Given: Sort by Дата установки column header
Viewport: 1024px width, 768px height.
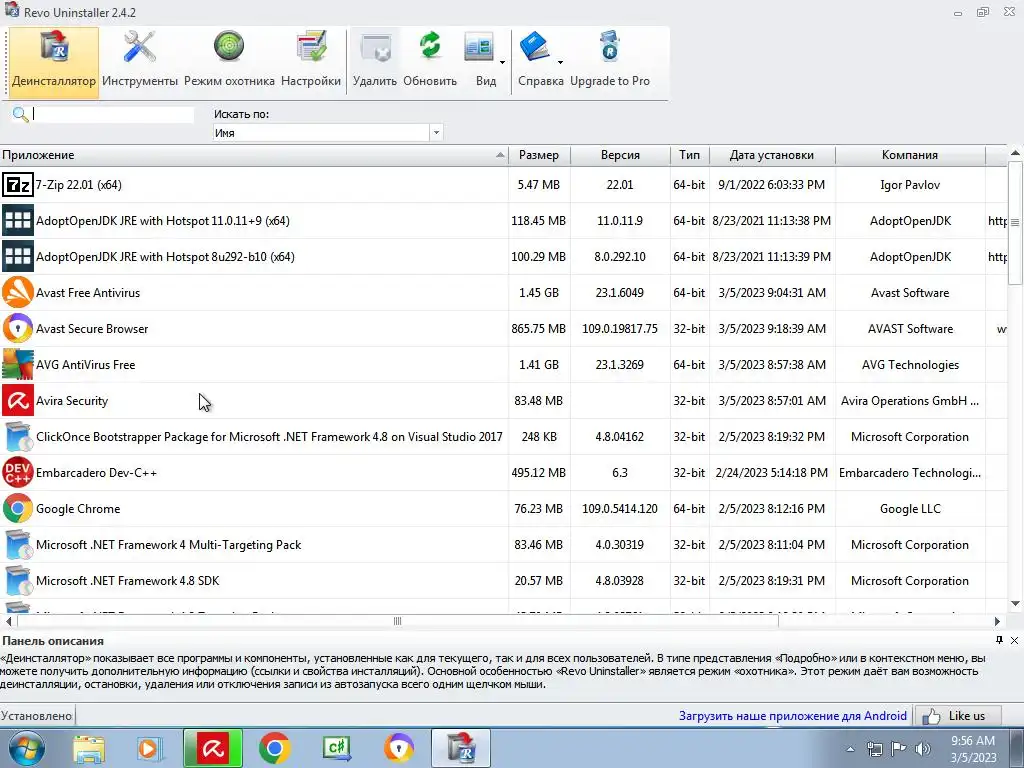Looking at the screenshot, I should pyautogui.click(x=772, y=155).
